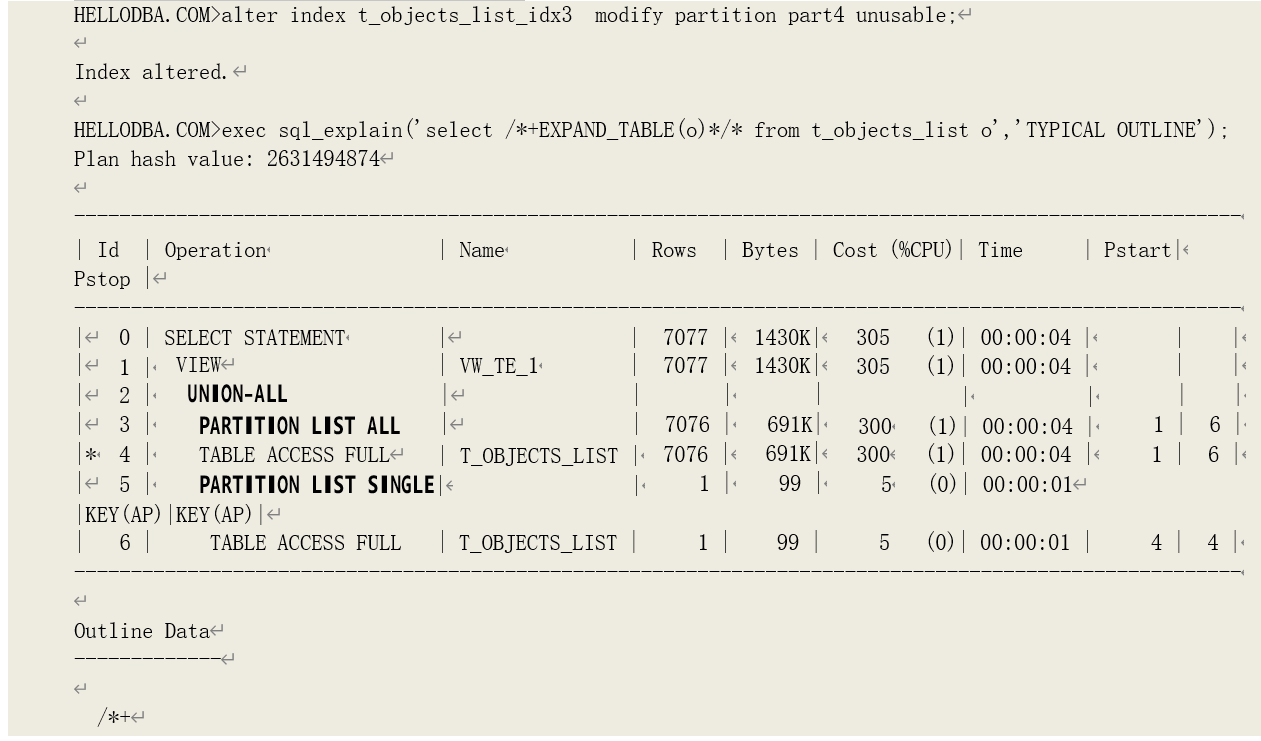Click the 'Index altered.' output line
This screenshot has width=1261, height=741.
click(151, 73)
